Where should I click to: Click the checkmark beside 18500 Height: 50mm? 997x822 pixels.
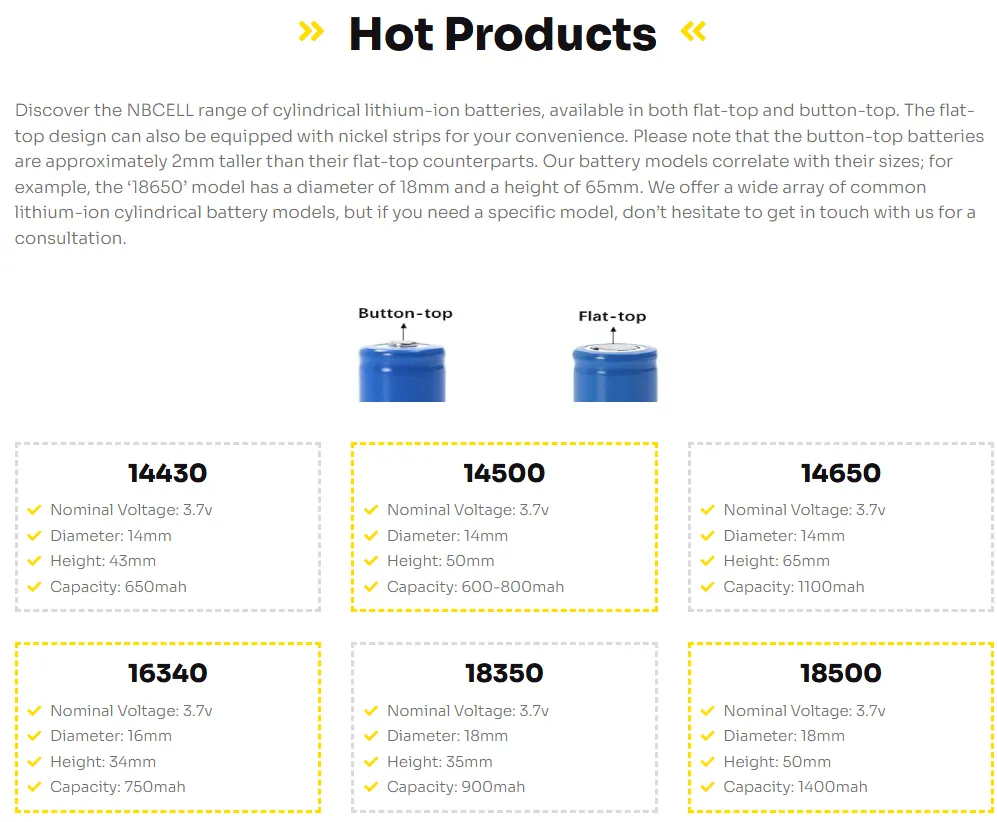[708, 762]
